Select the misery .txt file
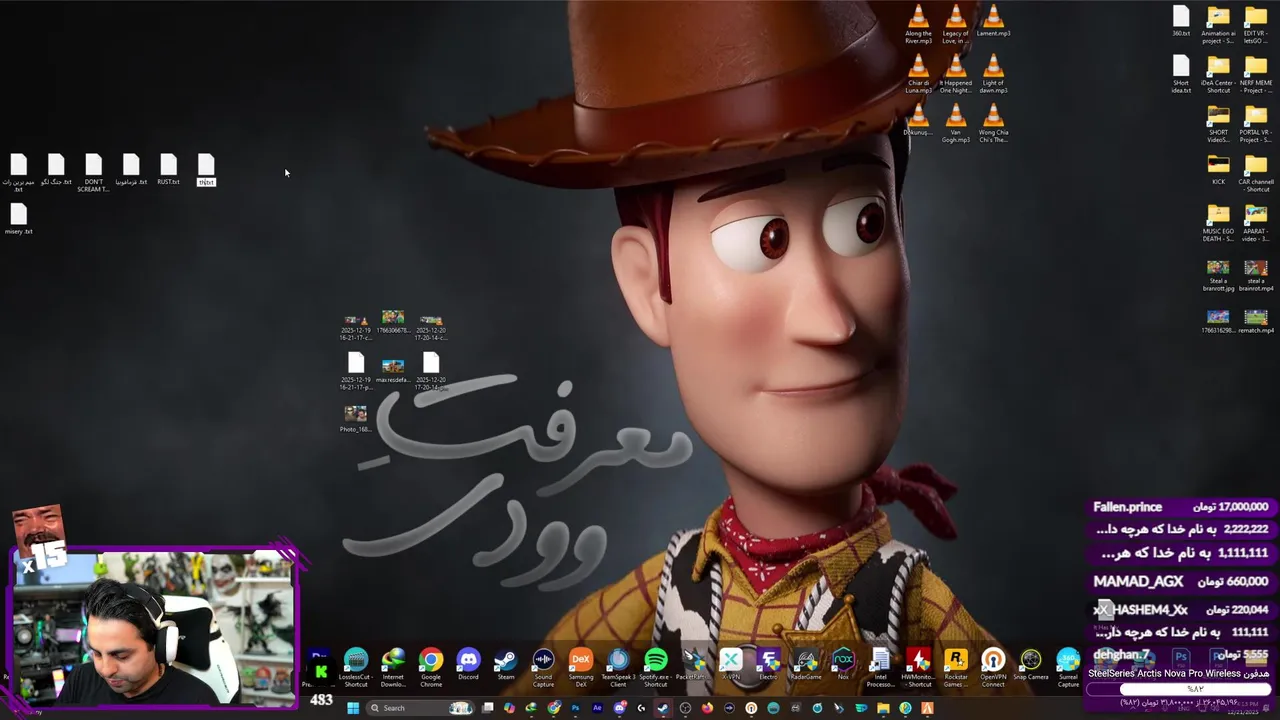 tap(18, 220)
